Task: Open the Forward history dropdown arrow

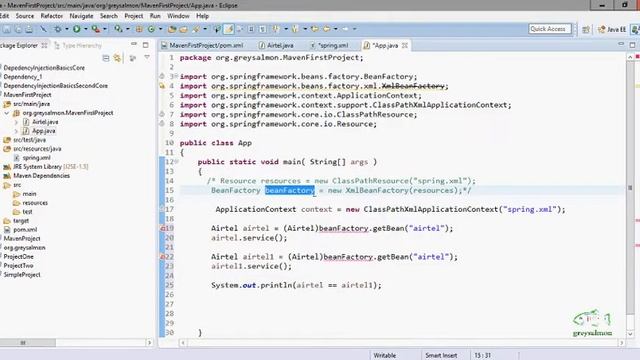Action: coord(354,29)
